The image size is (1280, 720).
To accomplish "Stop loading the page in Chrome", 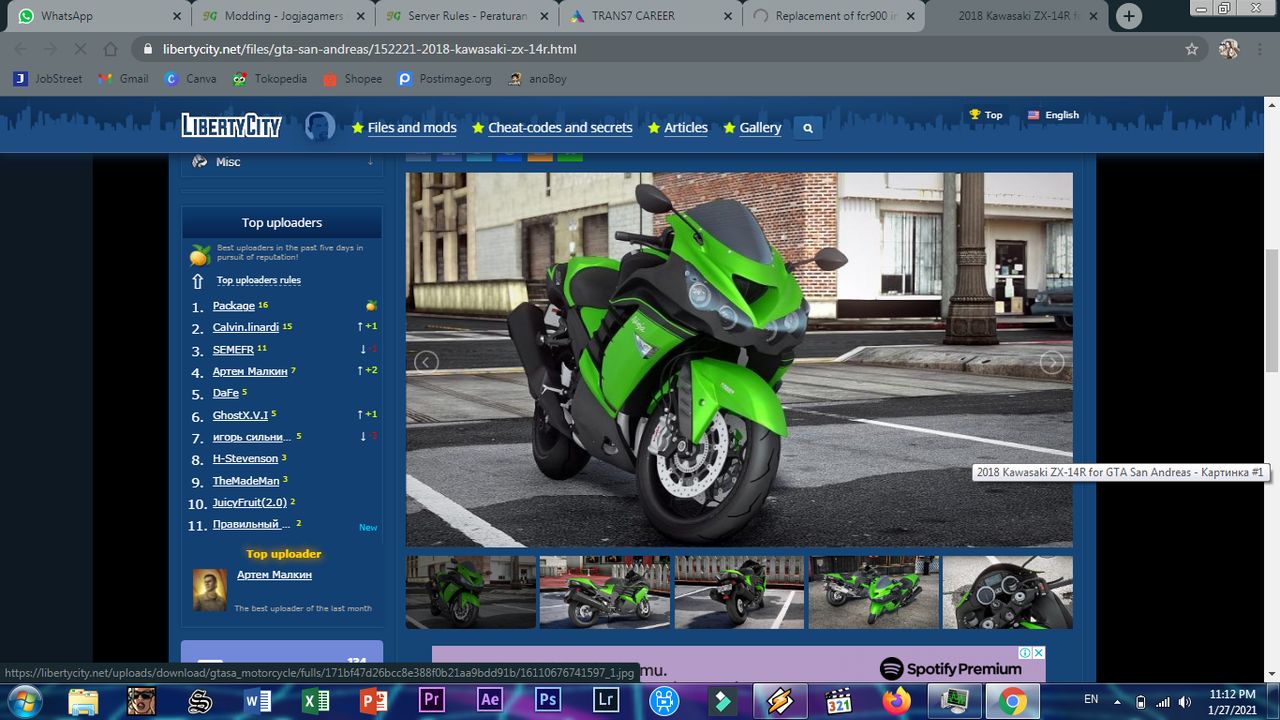I will (79, 49).
